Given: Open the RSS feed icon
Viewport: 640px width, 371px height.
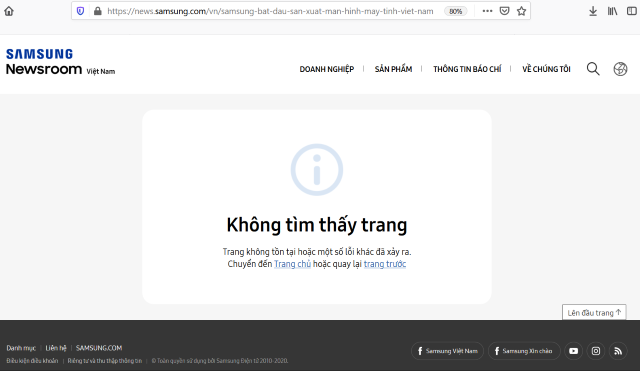Looking at the screenshot, I should pos(618,351).
